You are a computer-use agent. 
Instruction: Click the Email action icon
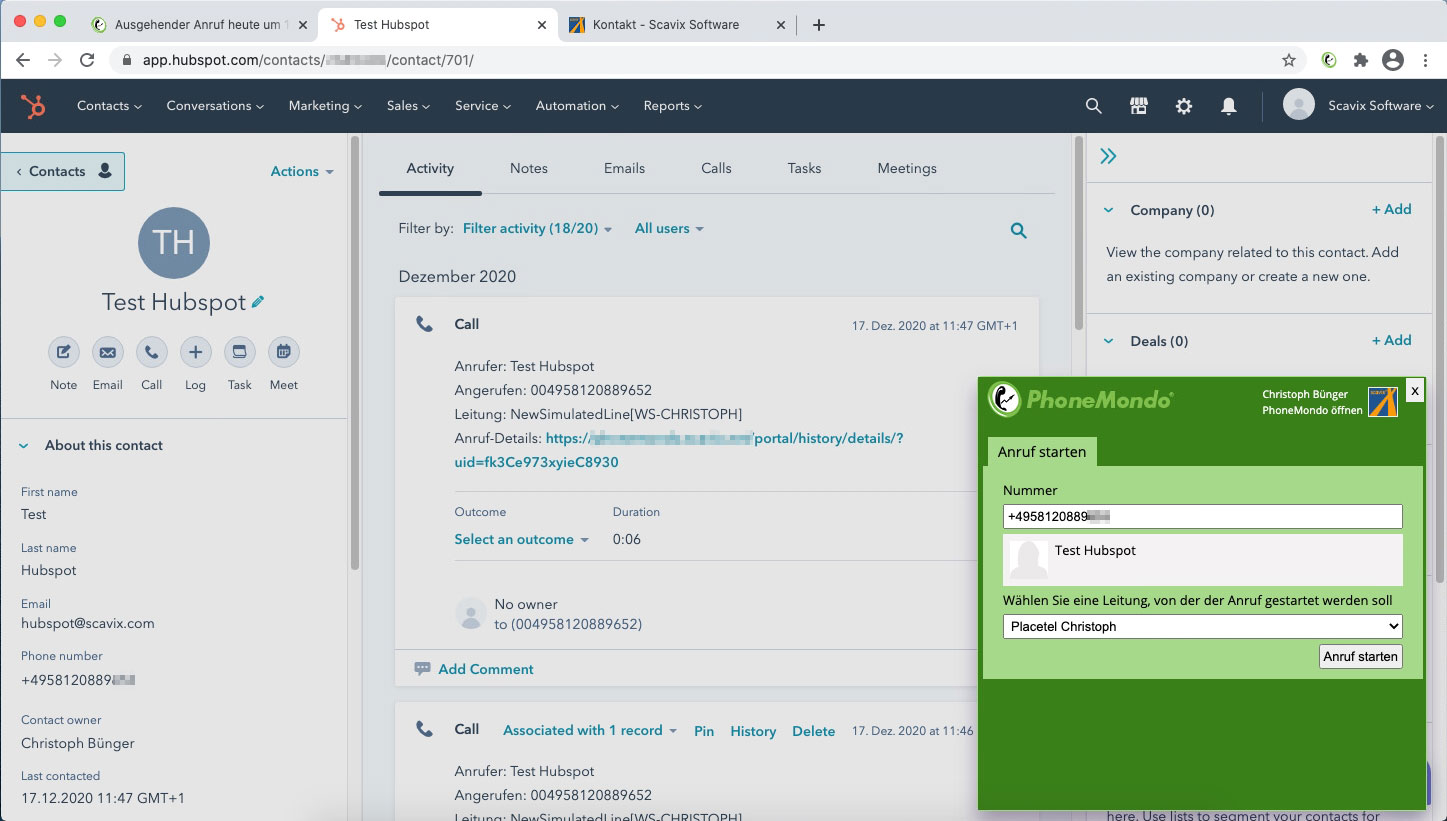(108, 352)
